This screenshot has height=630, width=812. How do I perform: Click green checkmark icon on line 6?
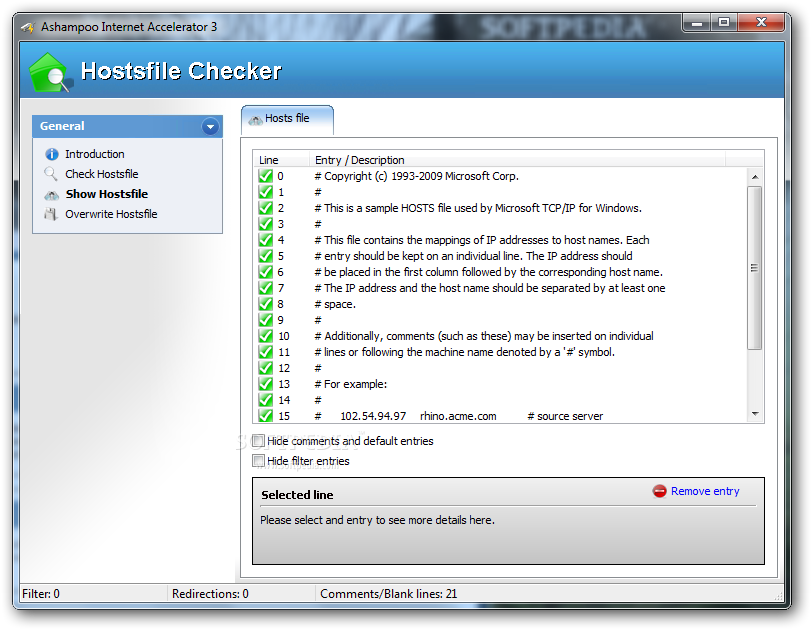266,272
